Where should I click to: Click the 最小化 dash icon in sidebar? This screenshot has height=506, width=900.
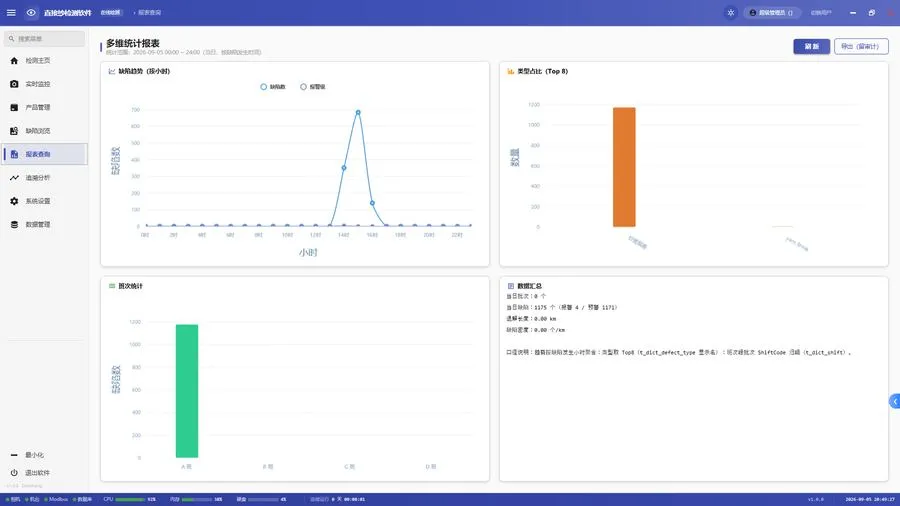pyautogui.click(x=14, y=455)
